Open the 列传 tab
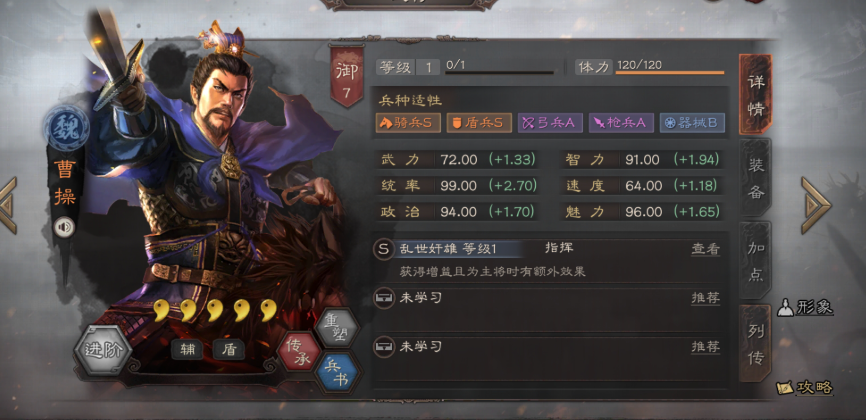The width and height of the screenshot is (866, 420). tap(756, 343)
